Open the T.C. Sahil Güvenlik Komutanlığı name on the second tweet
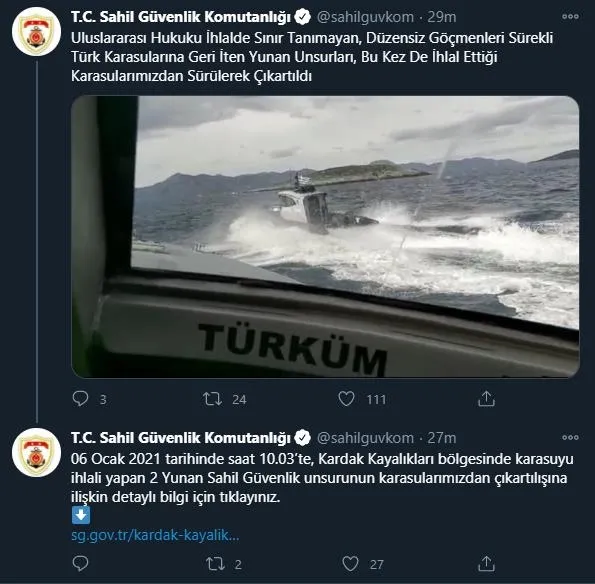This screenshot has height=584, width=595. (181, 438)
